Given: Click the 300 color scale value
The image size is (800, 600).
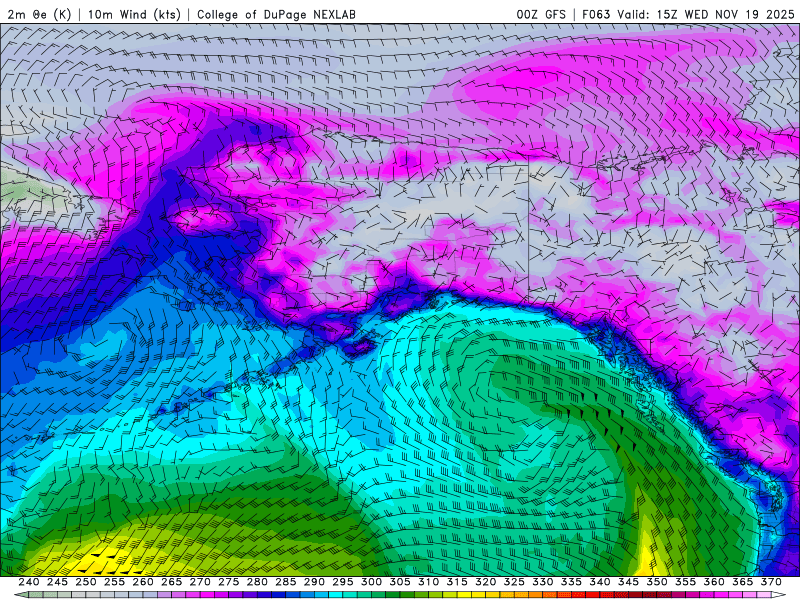Looking at the screenshot, I should pos(371,582).
